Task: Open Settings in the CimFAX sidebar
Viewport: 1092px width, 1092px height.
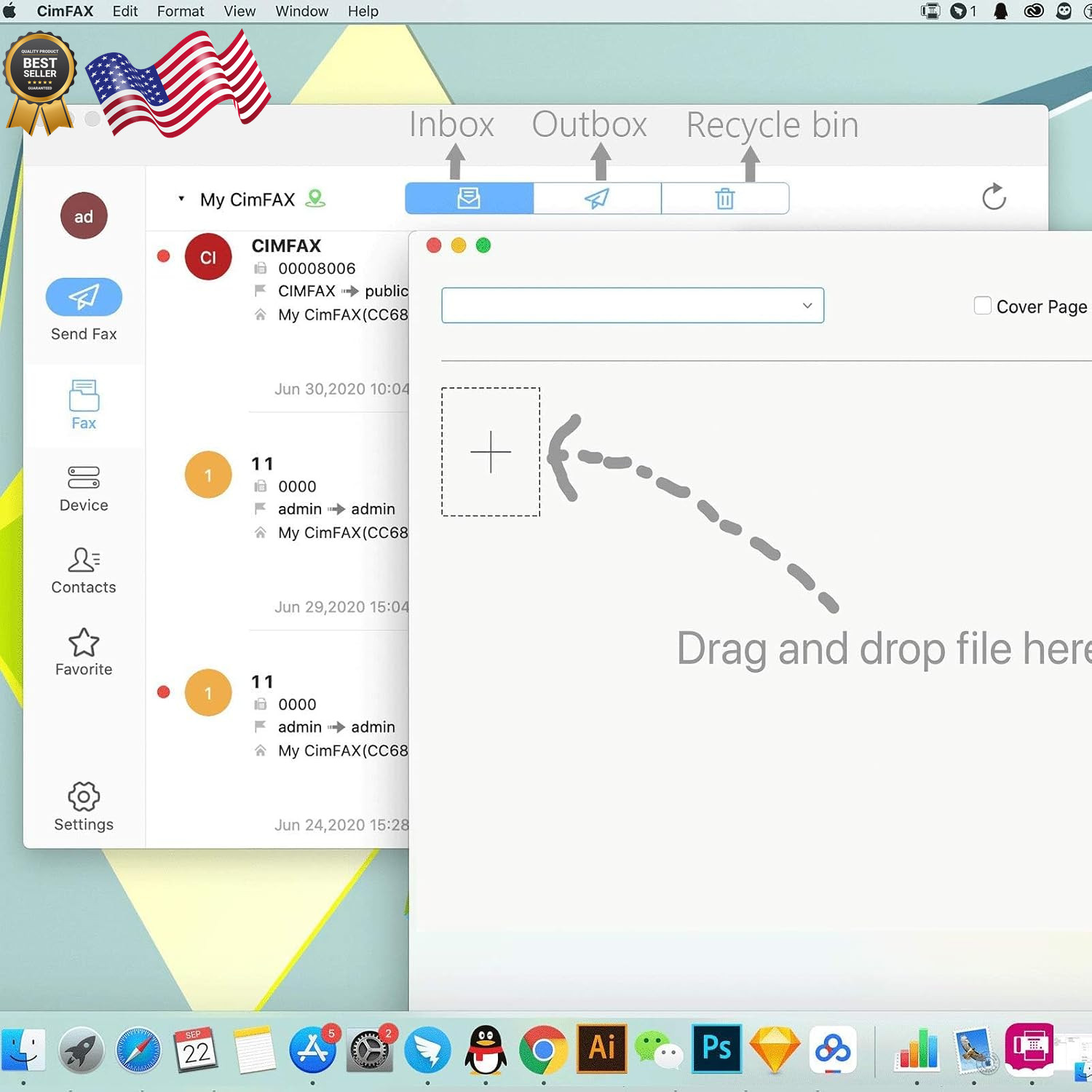Action: 84,807
